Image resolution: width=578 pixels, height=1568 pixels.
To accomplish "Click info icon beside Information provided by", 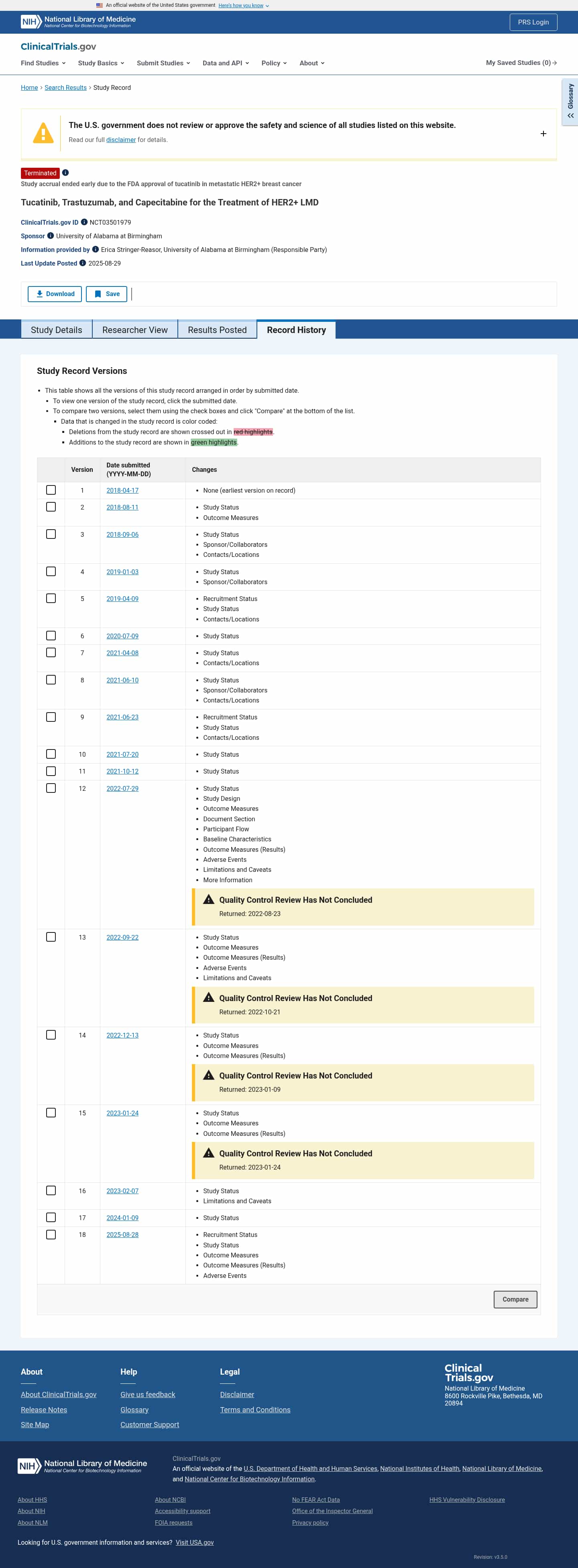I will pyautogui.click(x=96, y=250).
